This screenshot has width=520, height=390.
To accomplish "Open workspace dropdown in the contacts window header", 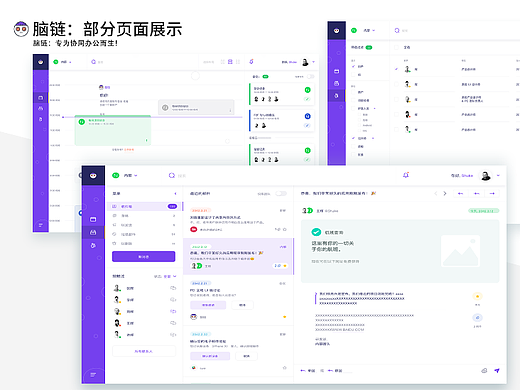I will [x=369, y=30].
